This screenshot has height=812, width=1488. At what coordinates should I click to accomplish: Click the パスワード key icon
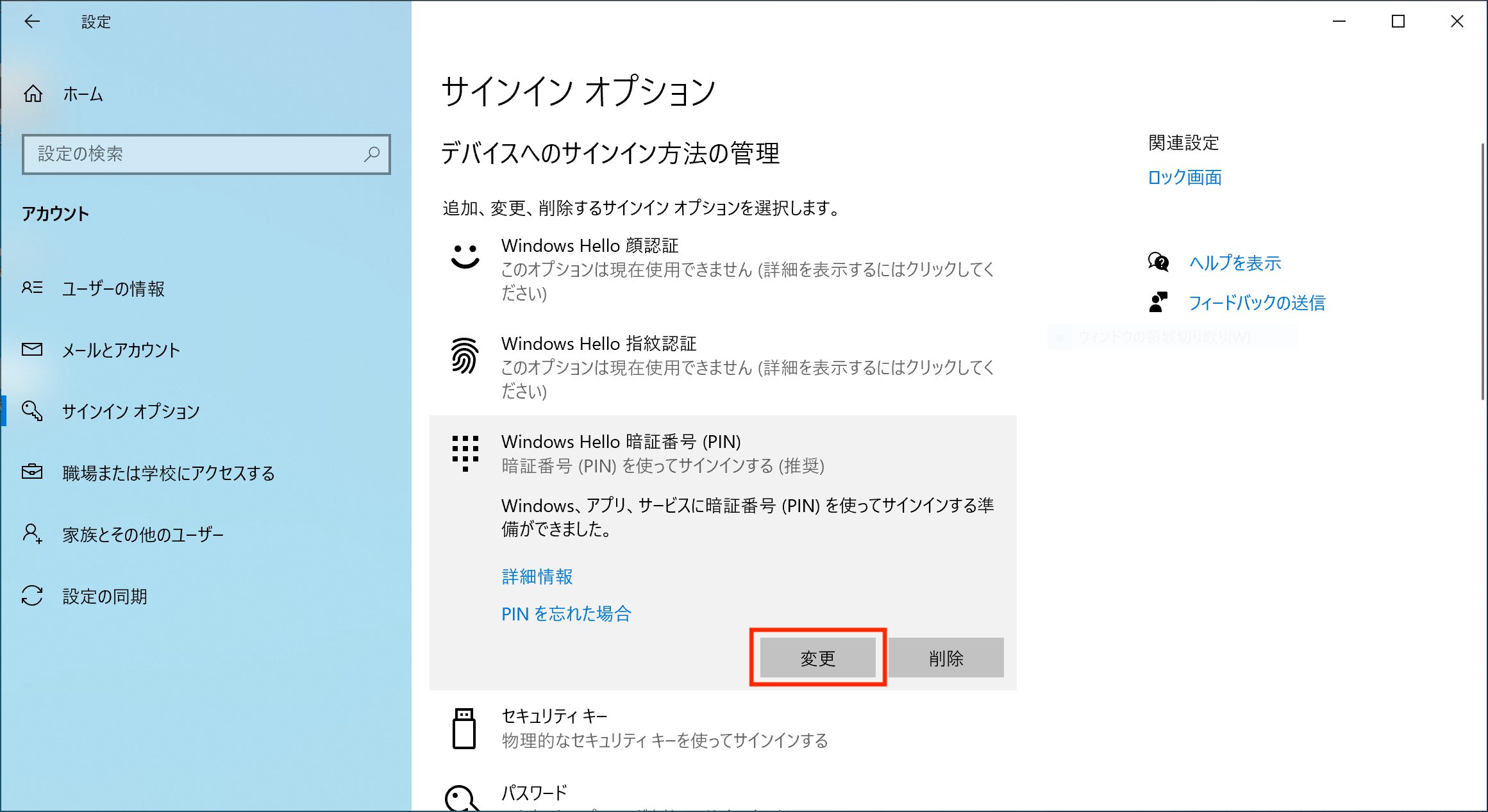click(x=462, y=799)
